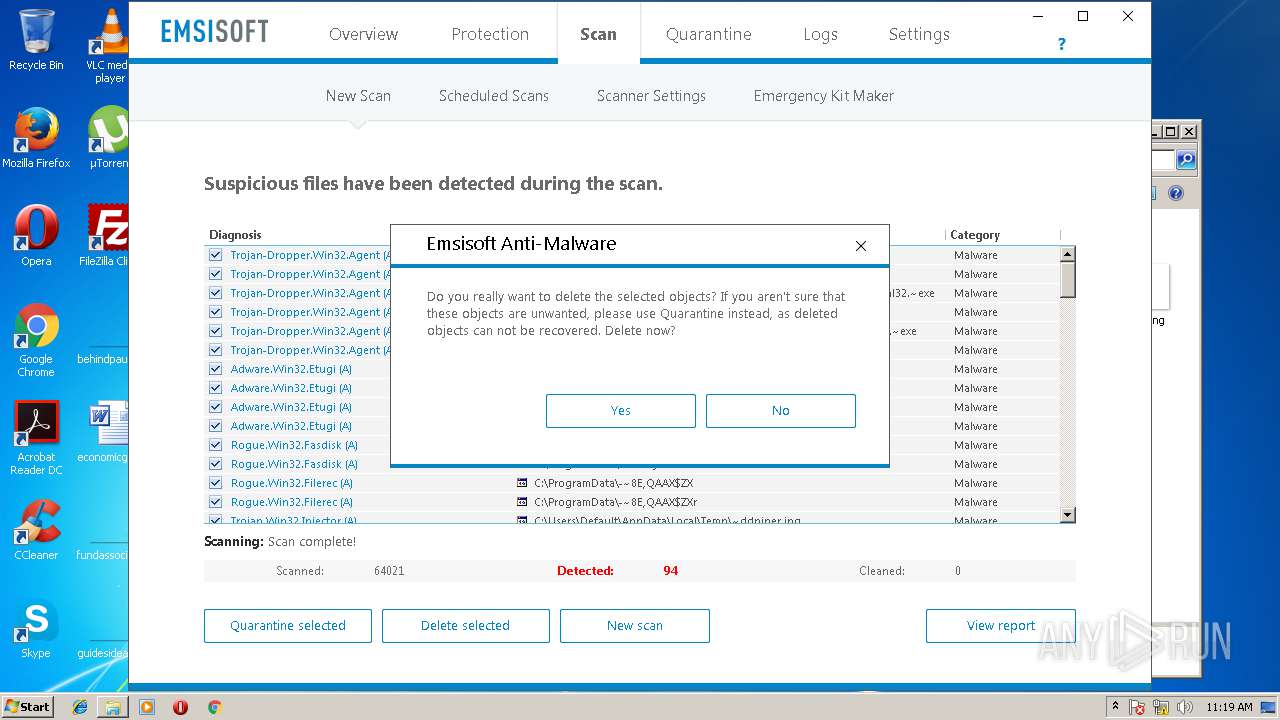Screen dimensions: 1280x720
Task: Click the taskbar clock showing 11:19 AM
Action: pos(1229,707)
